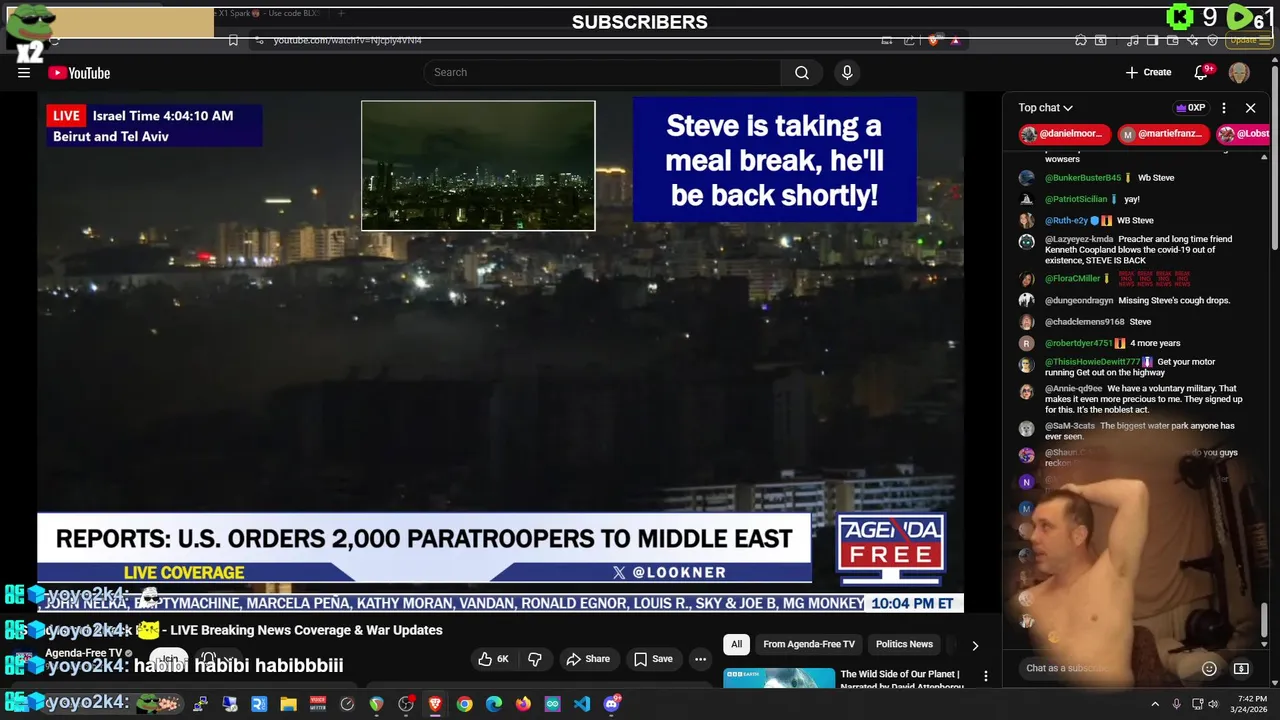Show hidden system tray icons chevron

[x=1155, y=704]
